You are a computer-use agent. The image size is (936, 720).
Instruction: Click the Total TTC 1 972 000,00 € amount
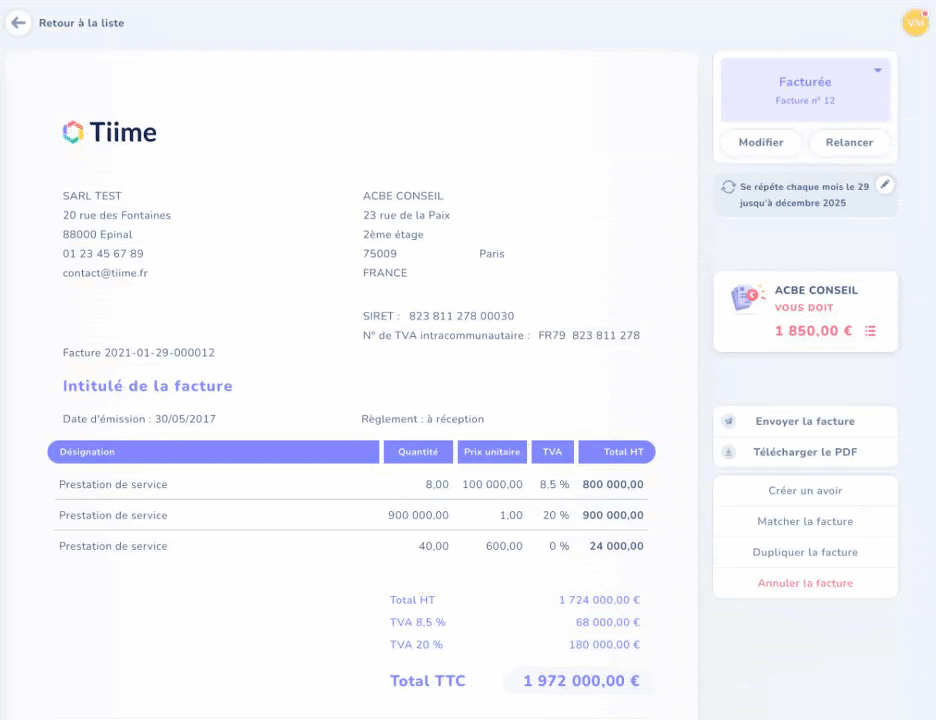[581, 681]
